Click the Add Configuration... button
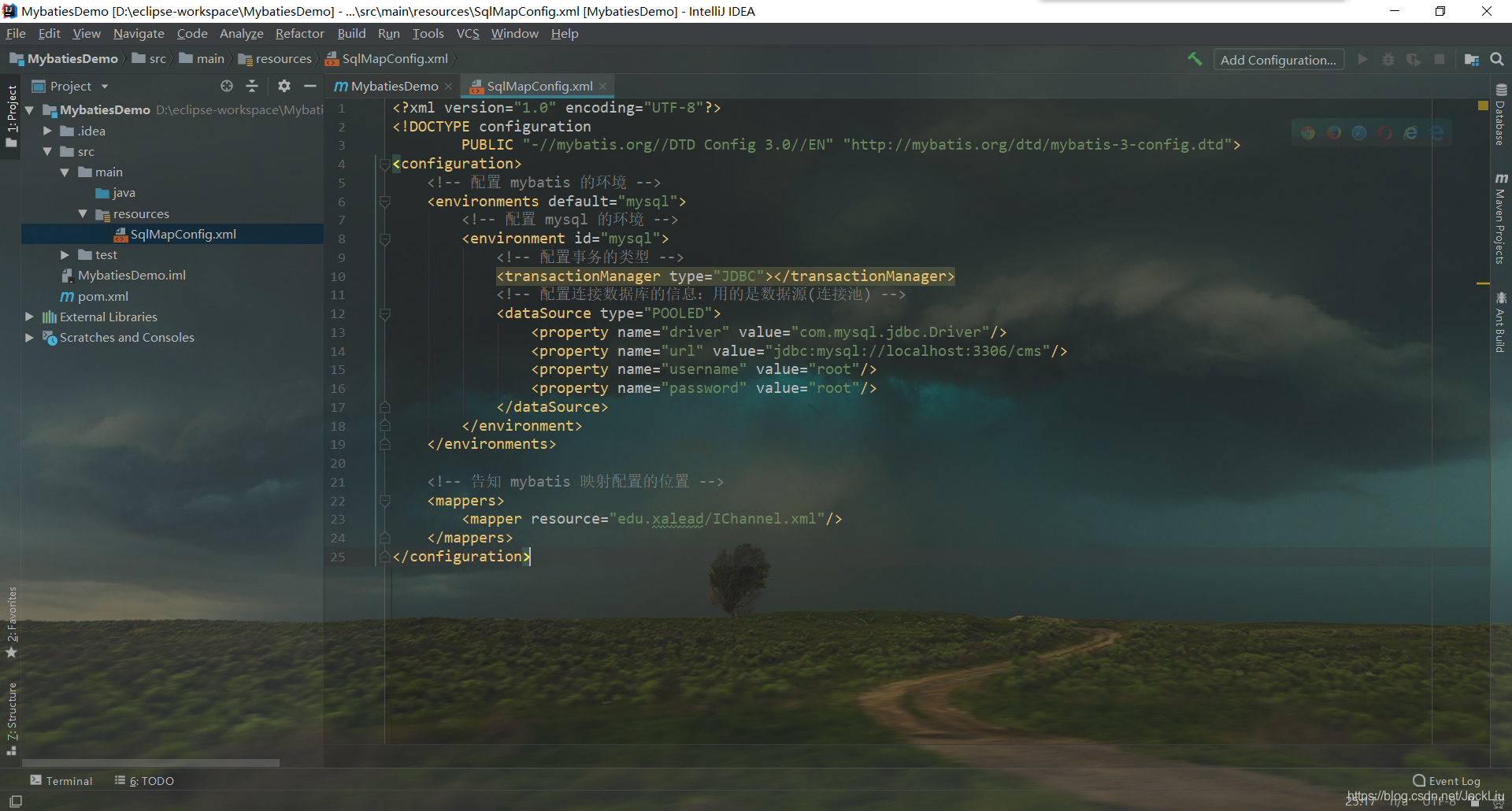 1278,60
